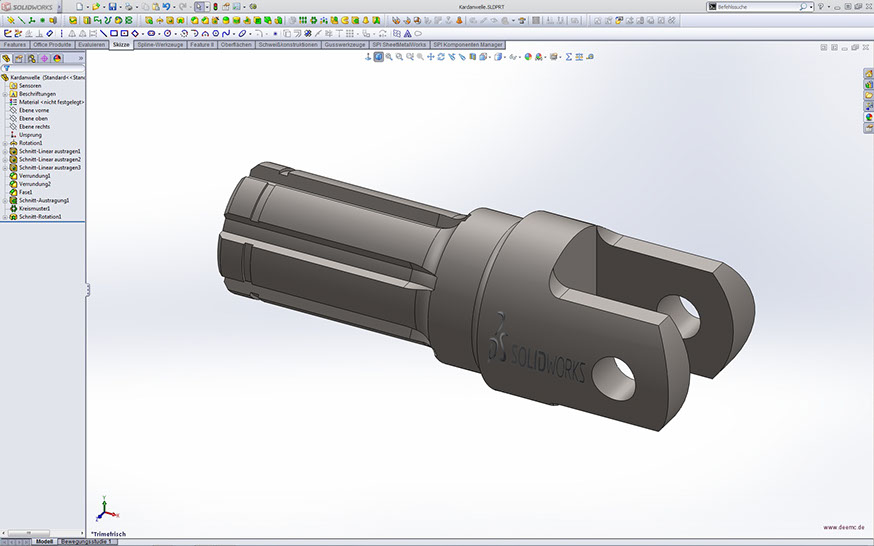Image resolution: width=874 pixels, height=546 pixels.
Task: Click the Pan (move arrows) view icon
Action: click(x=430, y=57)
